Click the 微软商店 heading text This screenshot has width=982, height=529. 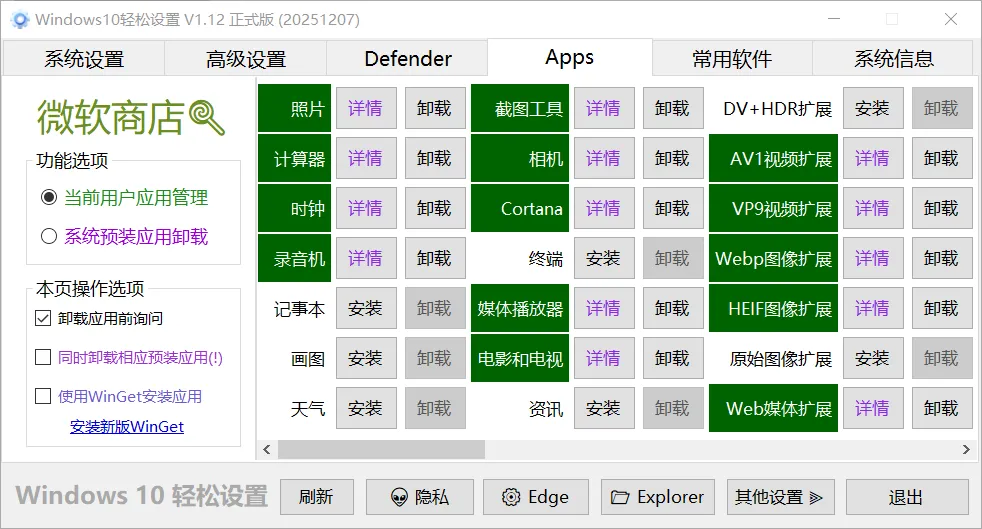pyautogui.click(x=110, y=118)
